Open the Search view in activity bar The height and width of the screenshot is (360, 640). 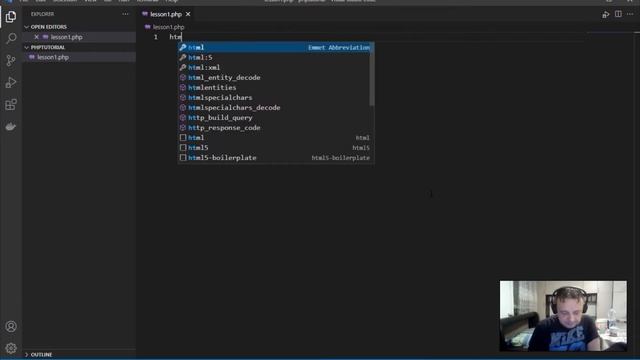(x=11, y=38)
